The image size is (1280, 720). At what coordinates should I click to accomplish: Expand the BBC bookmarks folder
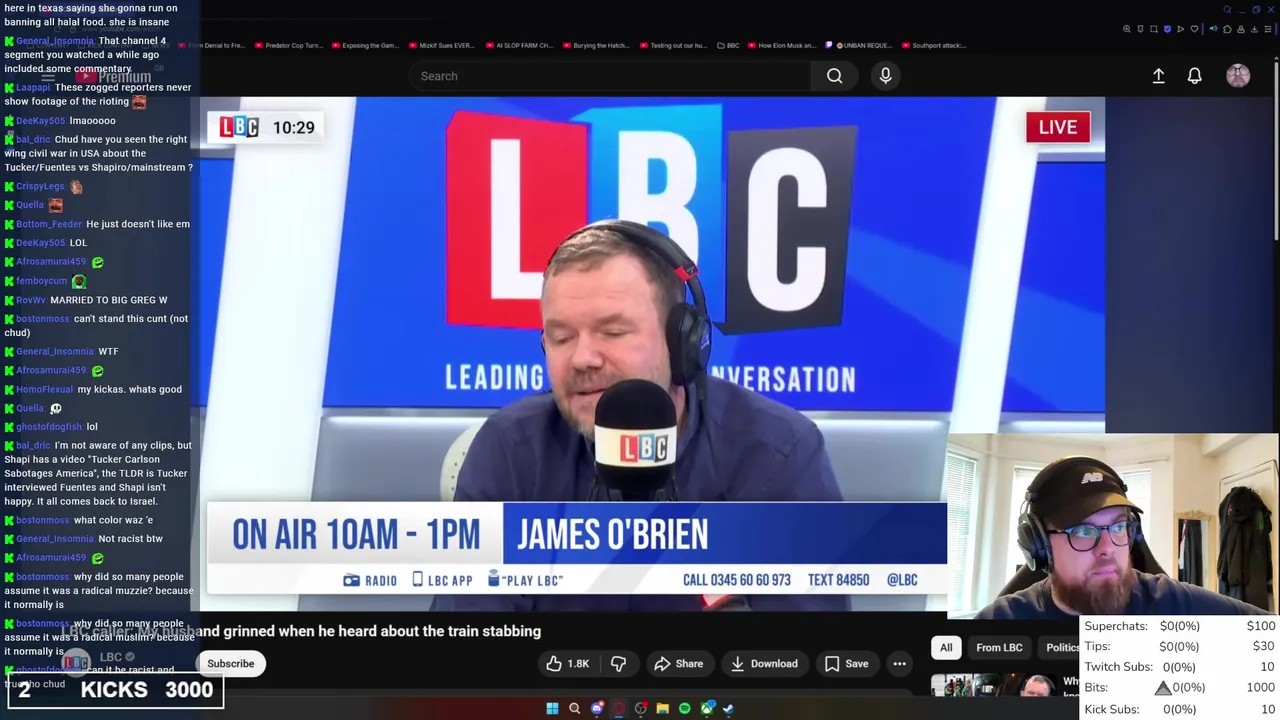729,45
